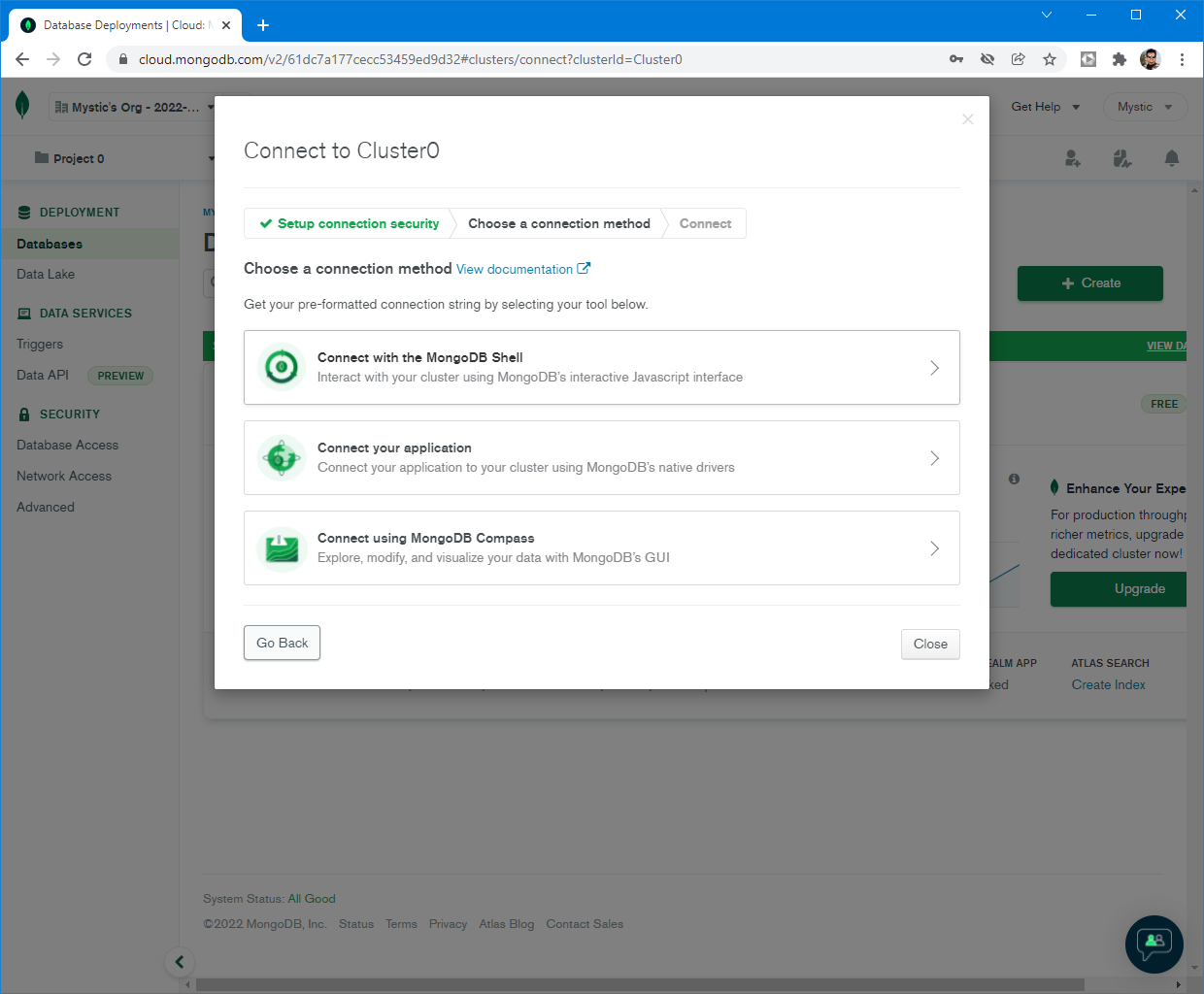1204x994 pixels.
Task: Go to Setup connection security step
Action: tap(350, 223)
